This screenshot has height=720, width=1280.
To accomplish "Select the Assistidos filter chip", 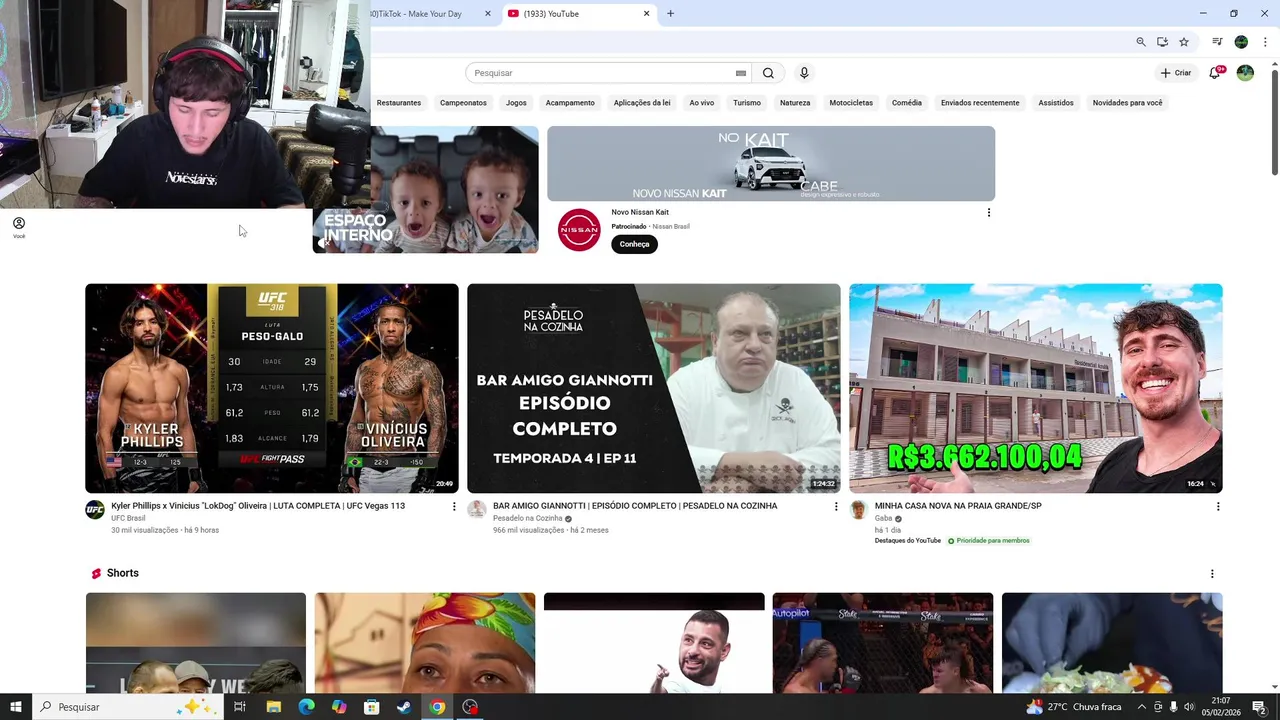I will point(1056,103).
